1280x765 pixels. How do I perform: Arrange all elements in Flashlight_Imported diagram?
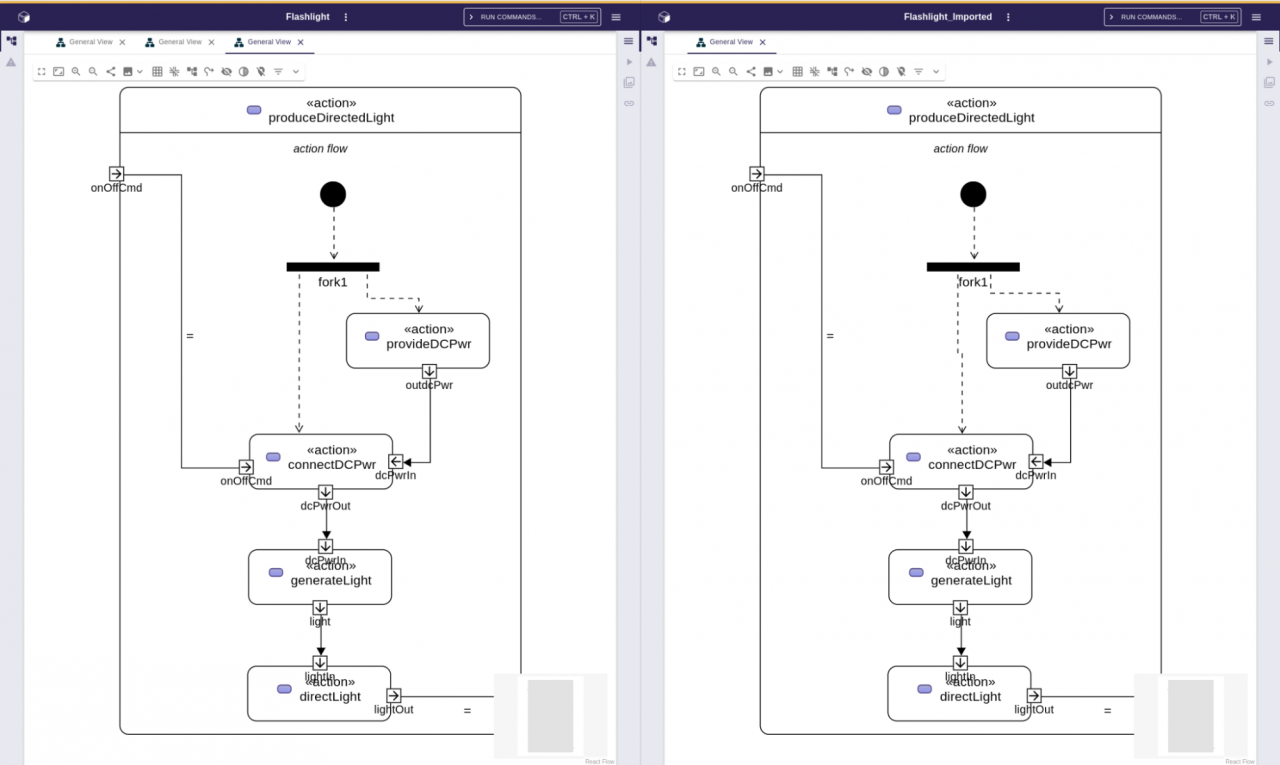pyautogui.click(x=832, y=72)
